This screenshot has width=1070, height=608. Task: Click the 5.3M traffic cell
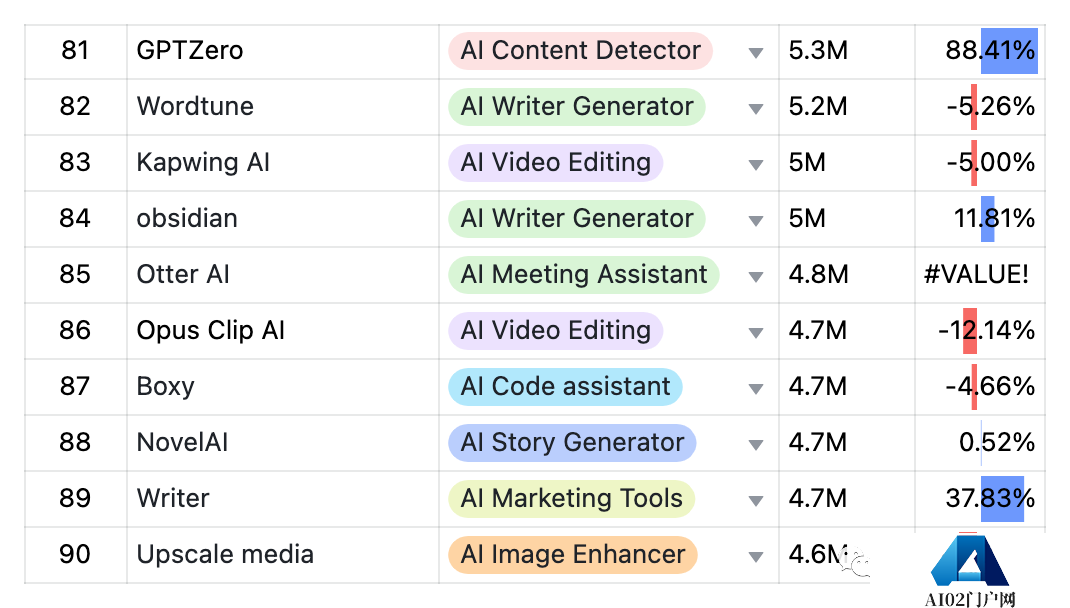coord(847,51)
